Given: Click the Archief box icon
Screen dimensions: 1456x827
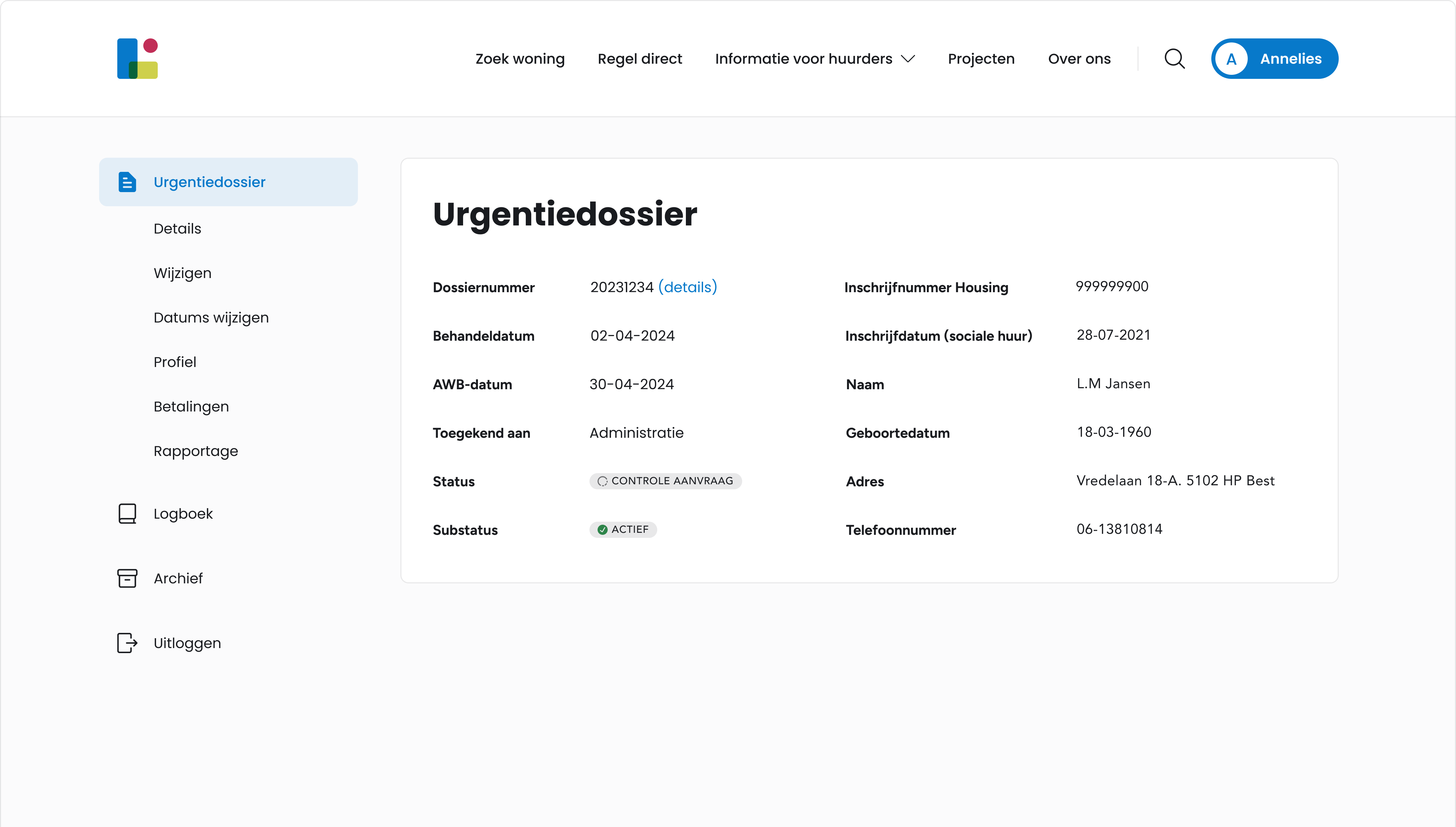Looking at the screenshot, I should [x=127, y=578].
